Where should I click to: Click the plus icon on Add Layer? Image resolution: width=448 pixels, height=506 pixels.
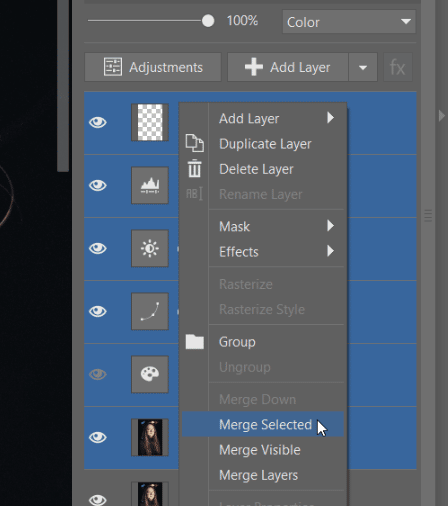(254, 67)
